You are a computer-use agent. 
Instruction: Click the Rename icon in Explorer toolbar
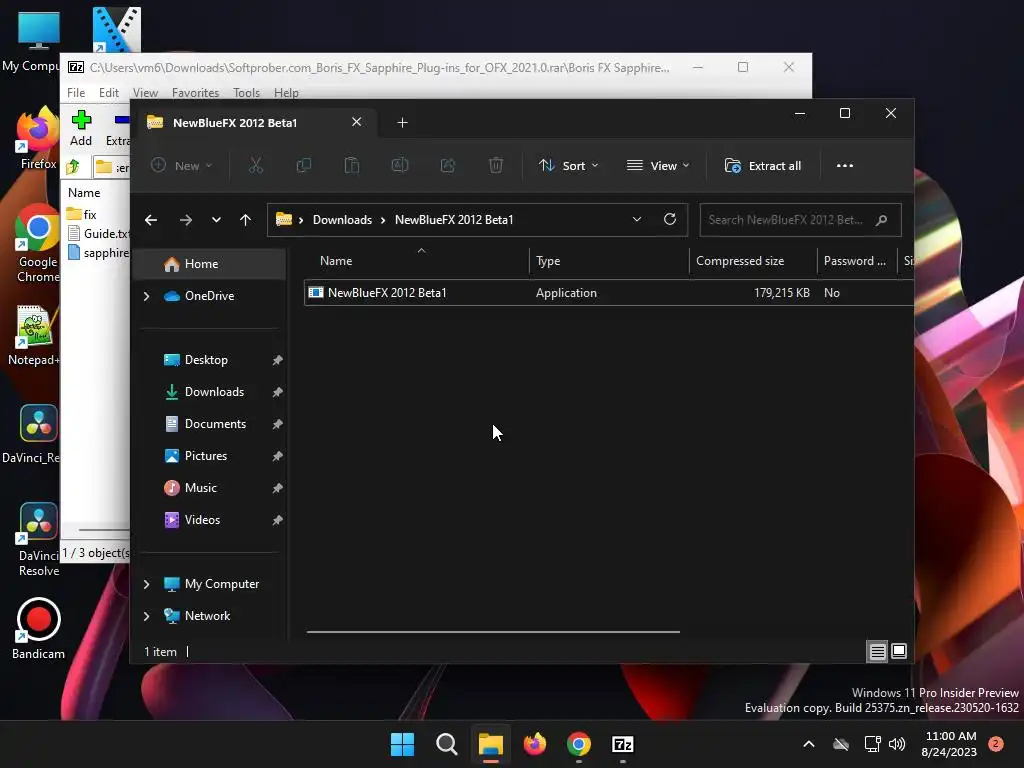(x=400, y=166)
